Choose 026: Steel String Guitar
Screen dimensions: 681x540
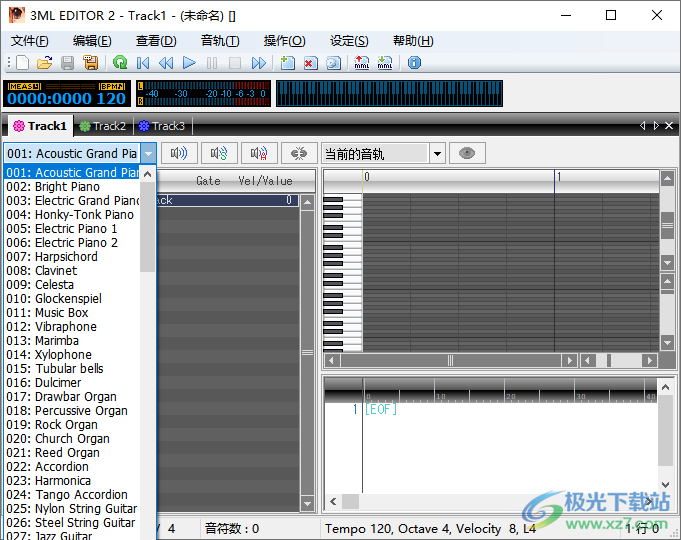(x=72, y=523)
